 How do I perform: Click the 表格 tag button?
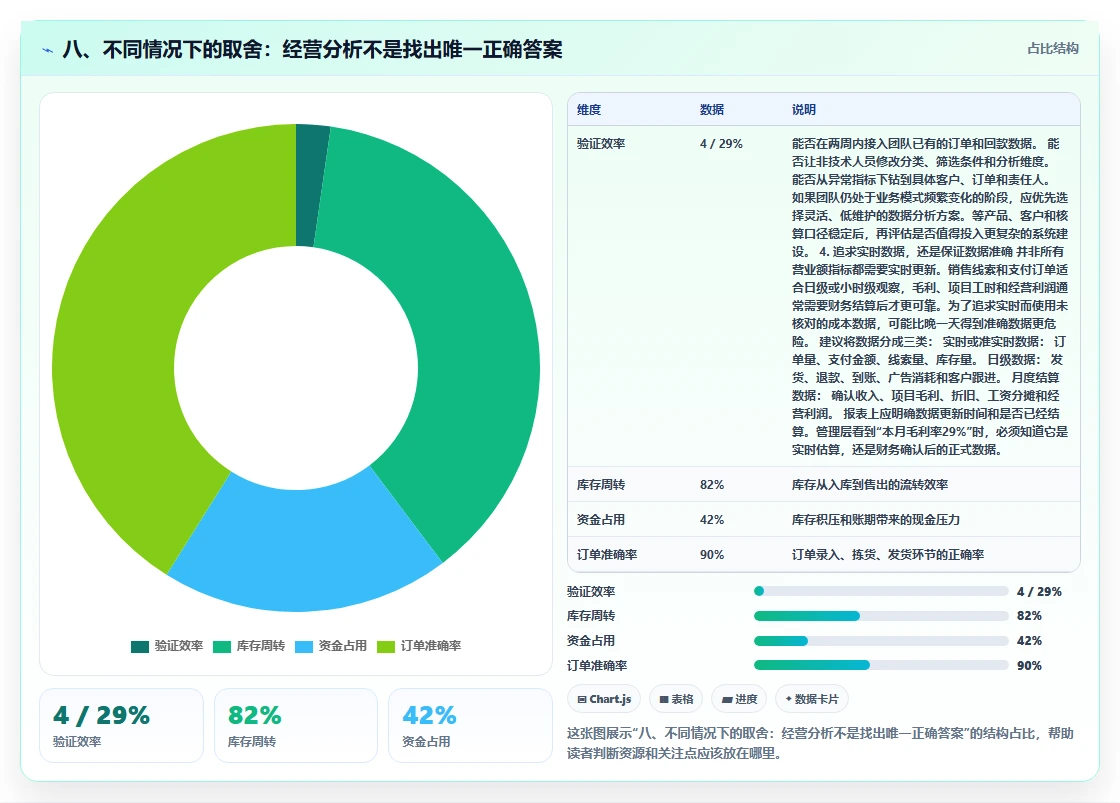[x=676, y=699]
